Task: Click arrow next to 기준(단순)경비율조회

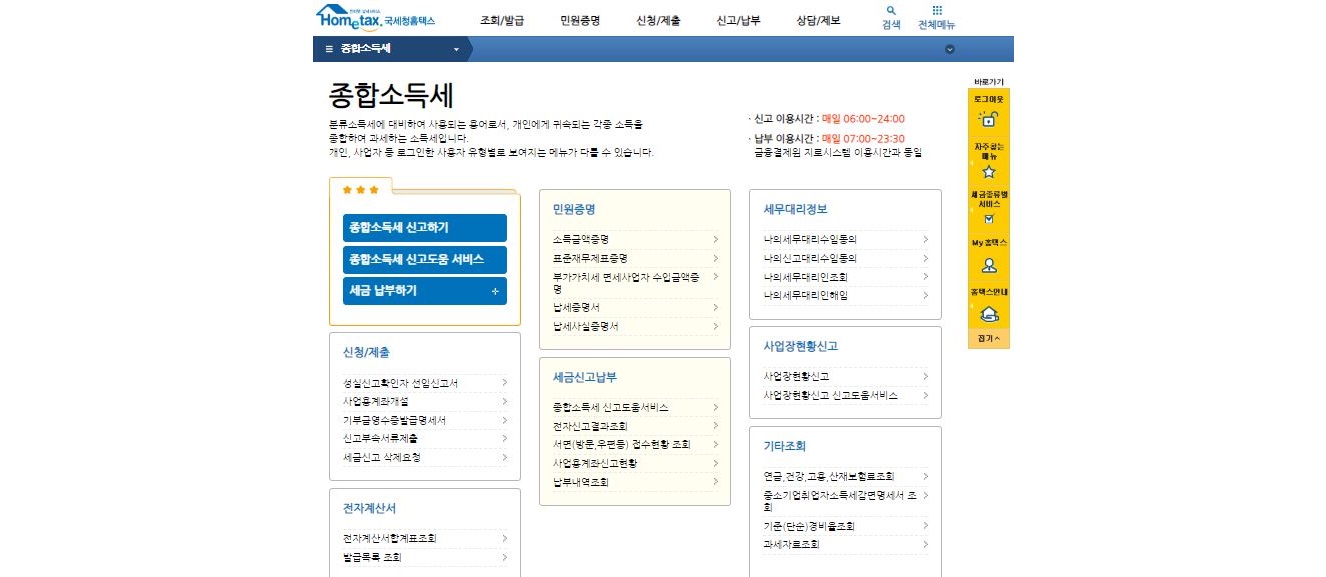Action: pos(926,526)
